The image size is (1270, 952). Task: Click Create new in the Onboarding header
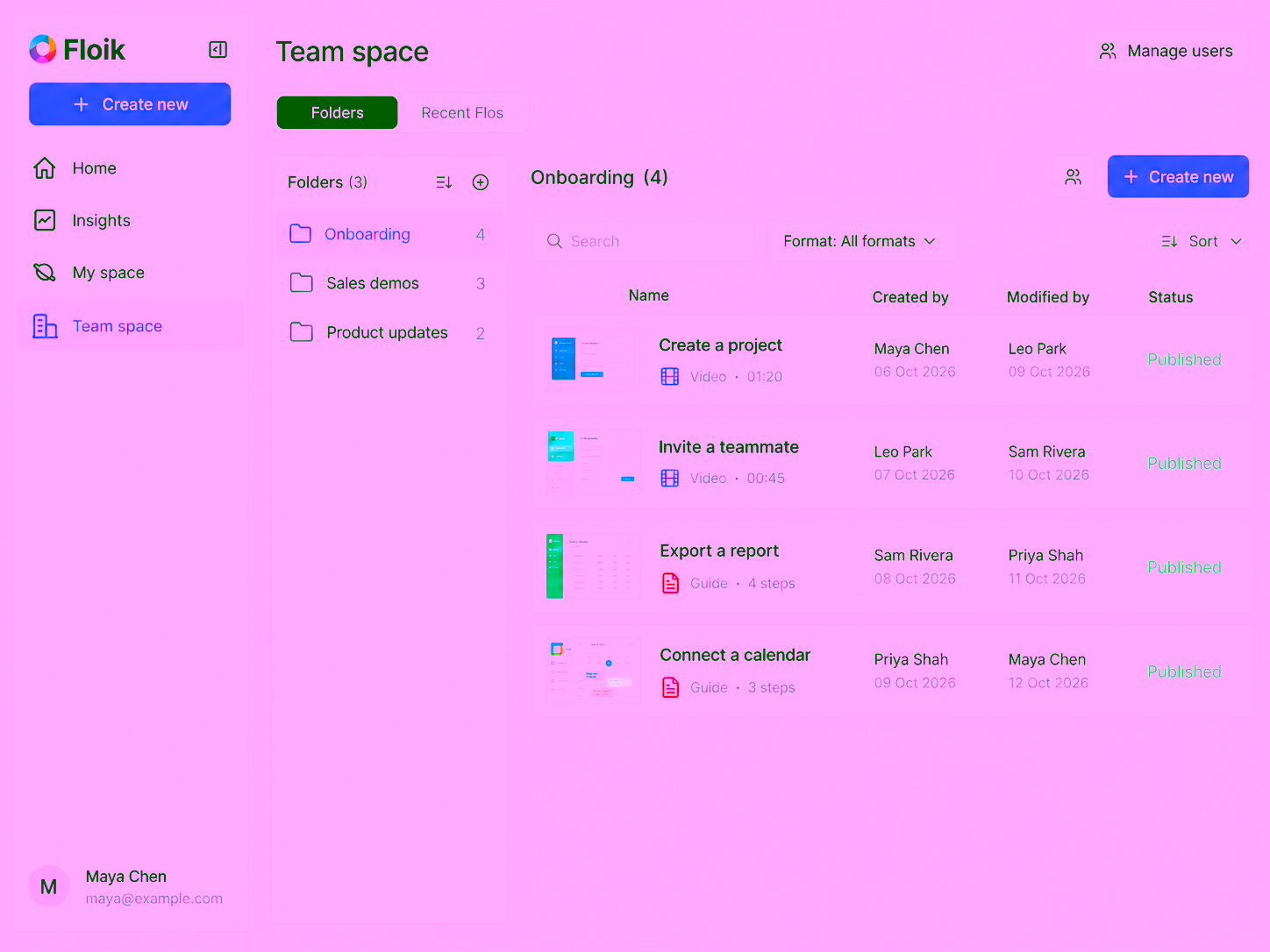1178,177
